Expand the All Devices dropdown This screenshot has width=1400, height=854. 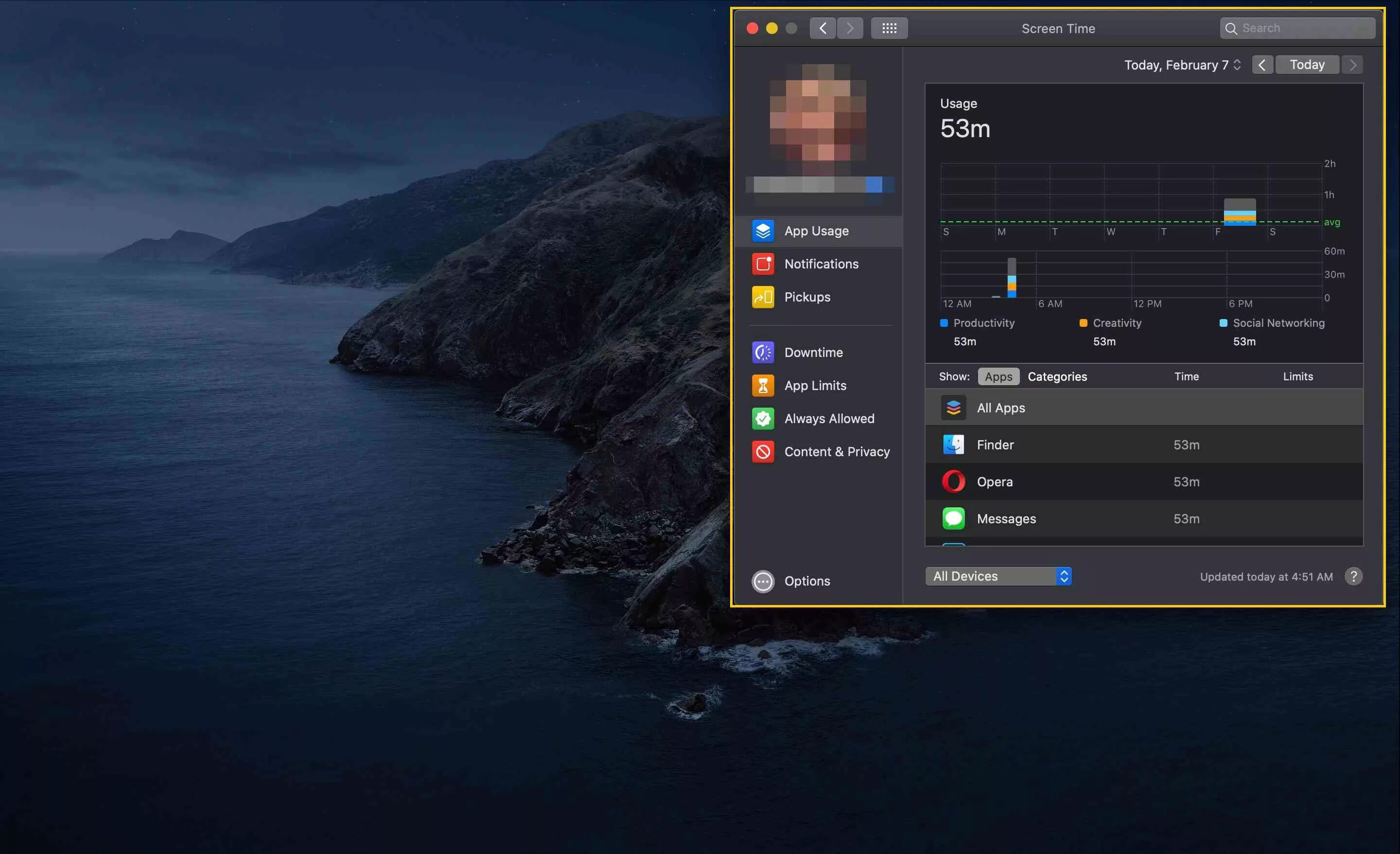pyautogui.click(x=997, y=576)
